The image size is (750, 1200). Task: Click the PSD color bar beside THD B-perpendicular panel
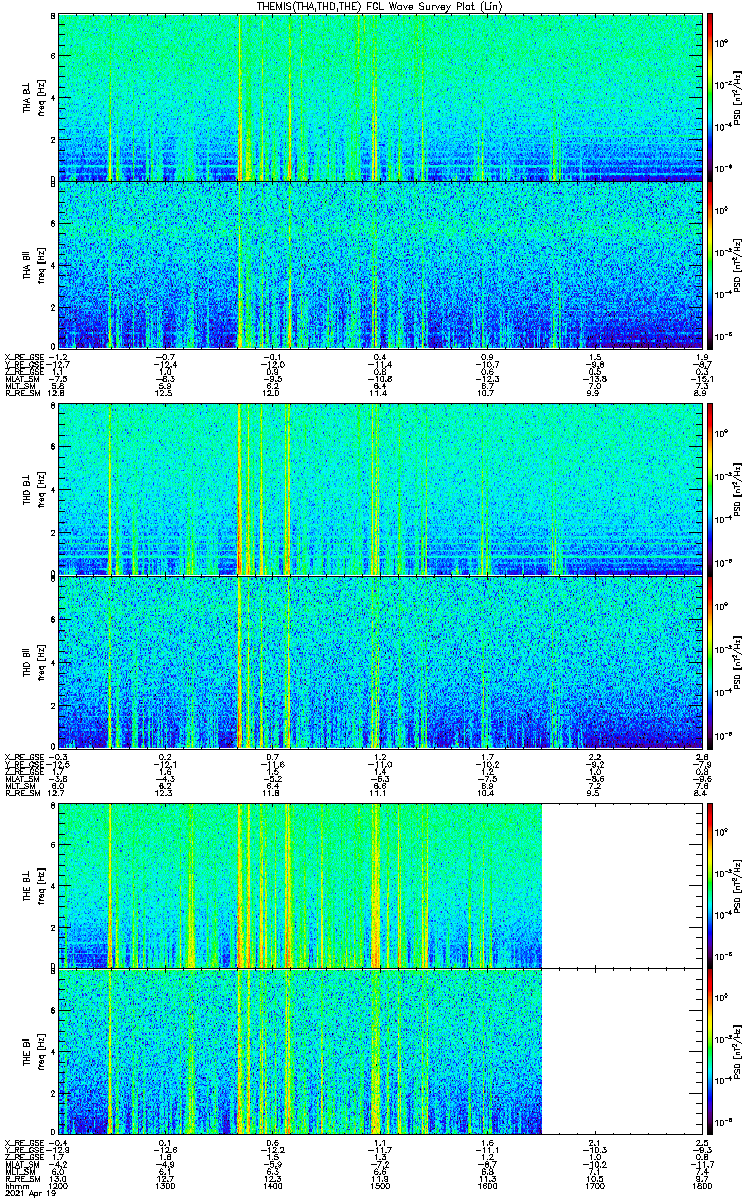click(x=711, y=489)
